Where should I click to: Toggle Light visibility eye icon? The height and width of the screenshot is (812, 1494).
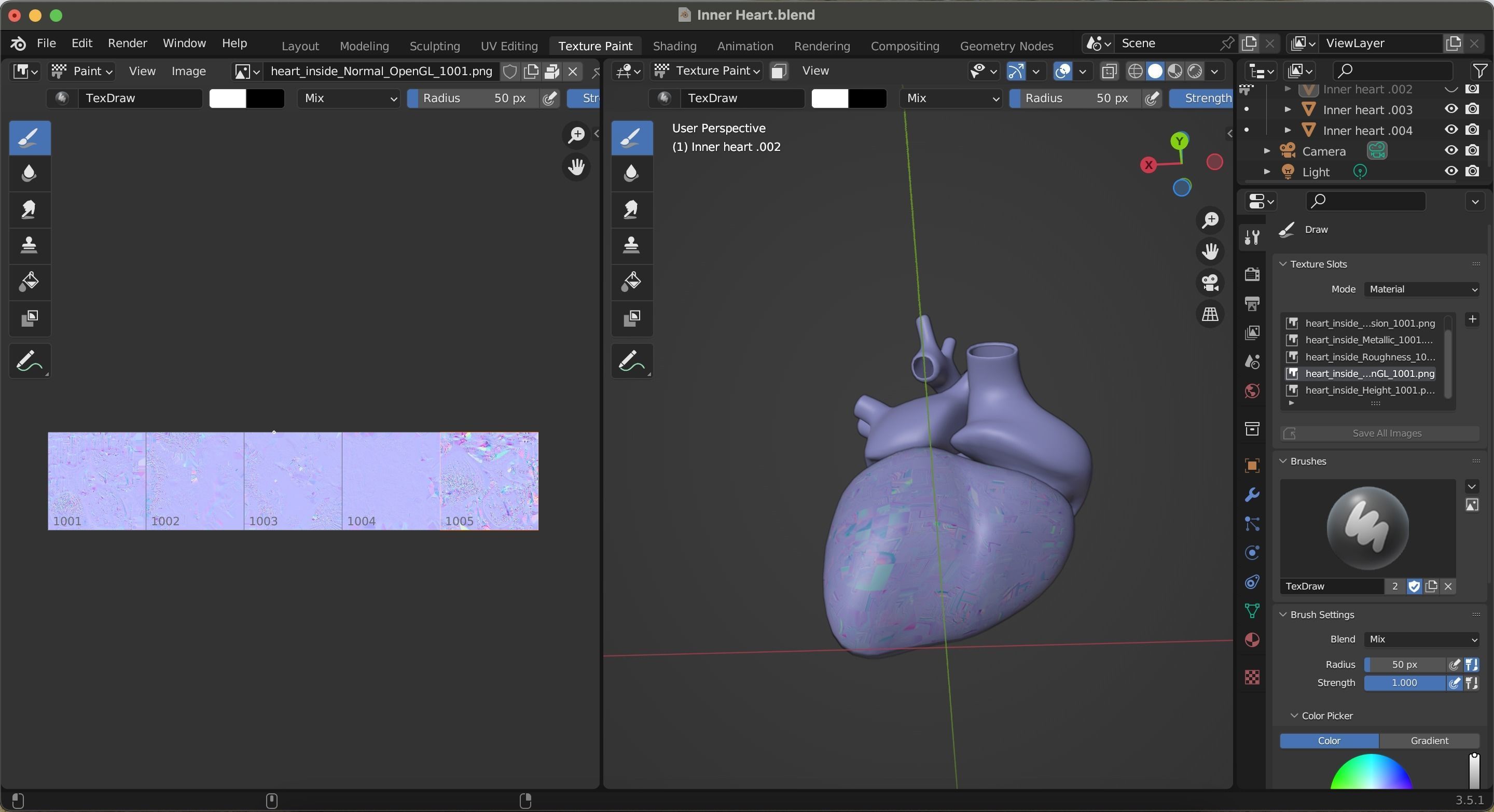pyautogui.click(x=1450, y=172)
